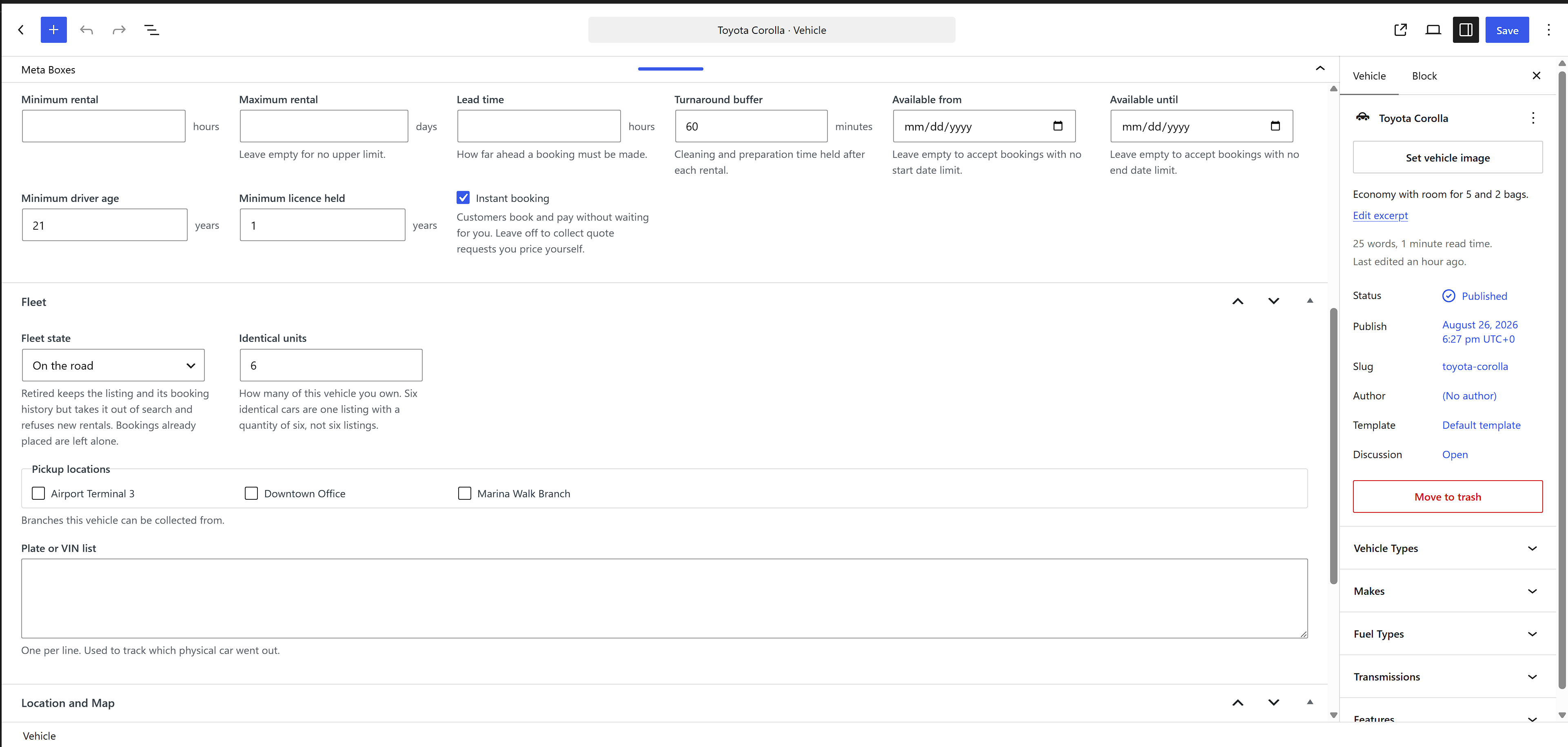
Task: Open the document overview list icon
Action: pyautogui.click(x=151, y=30)
